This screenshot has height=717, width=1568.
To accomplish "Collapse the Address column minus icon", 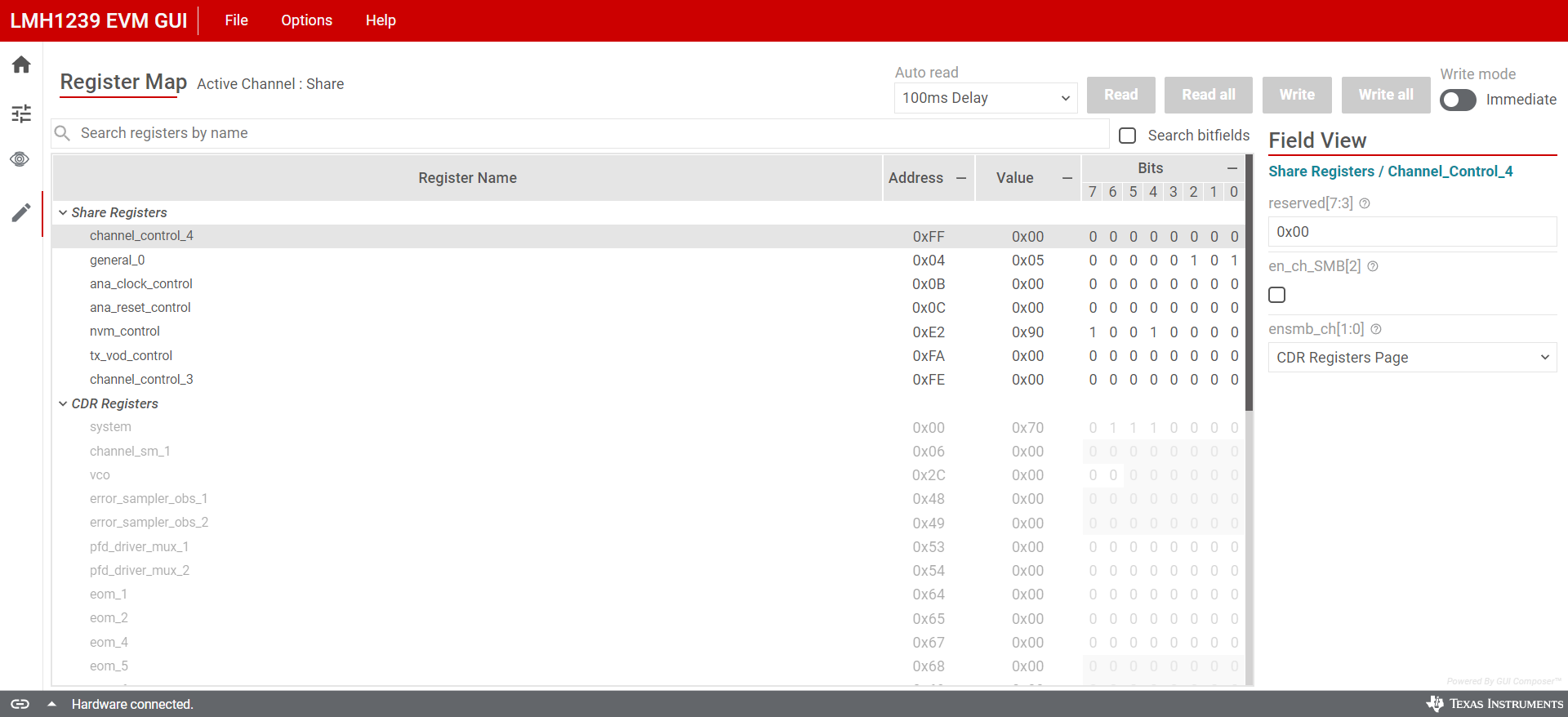I will coord(961,178).
